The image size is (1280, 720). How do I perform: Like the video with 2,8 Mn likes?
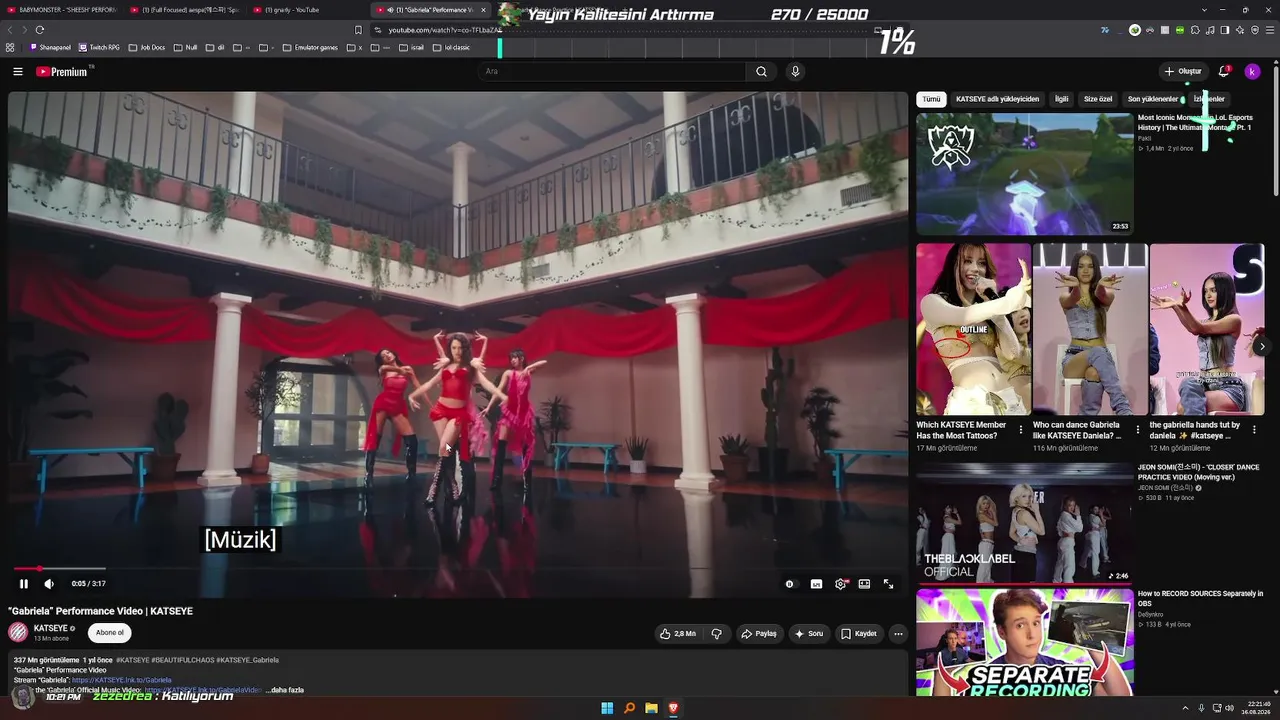(678, 633)
